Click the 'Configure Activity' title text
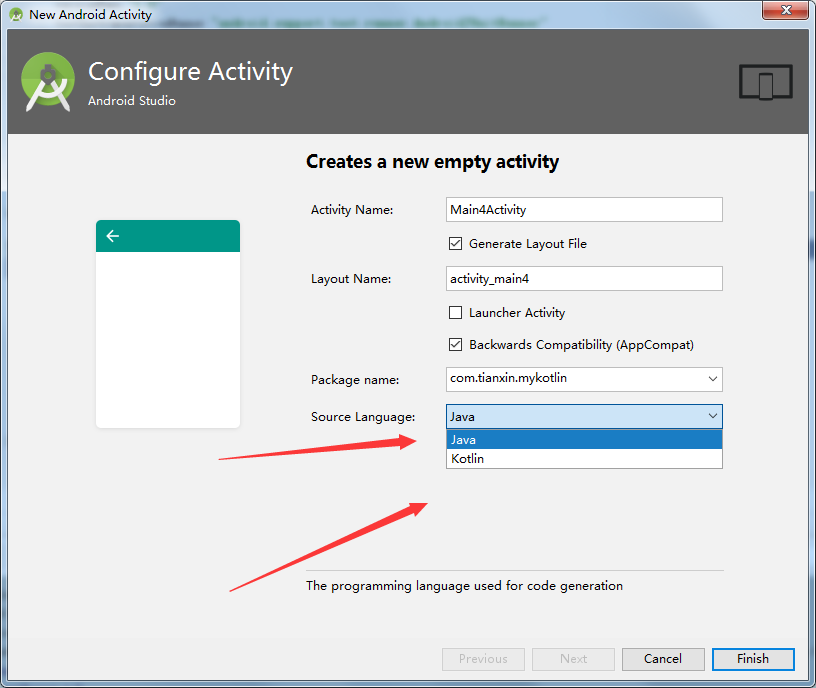Image resolution: width=816 pixels, height=688 pixels. [190, 72]
